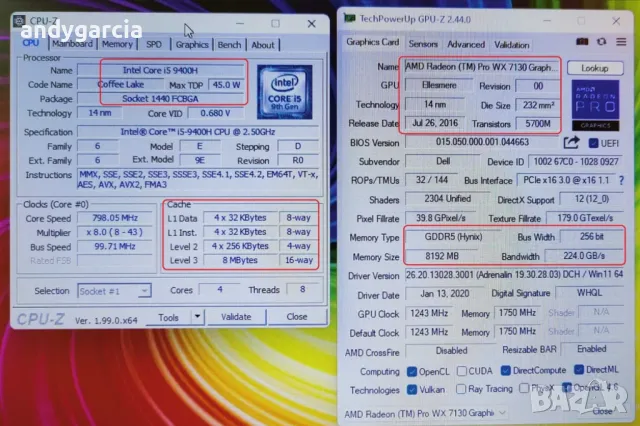
Task: Click the Release Date Jul 26, 2016 value
Action: pyautogui.click(x=435, y=123)
